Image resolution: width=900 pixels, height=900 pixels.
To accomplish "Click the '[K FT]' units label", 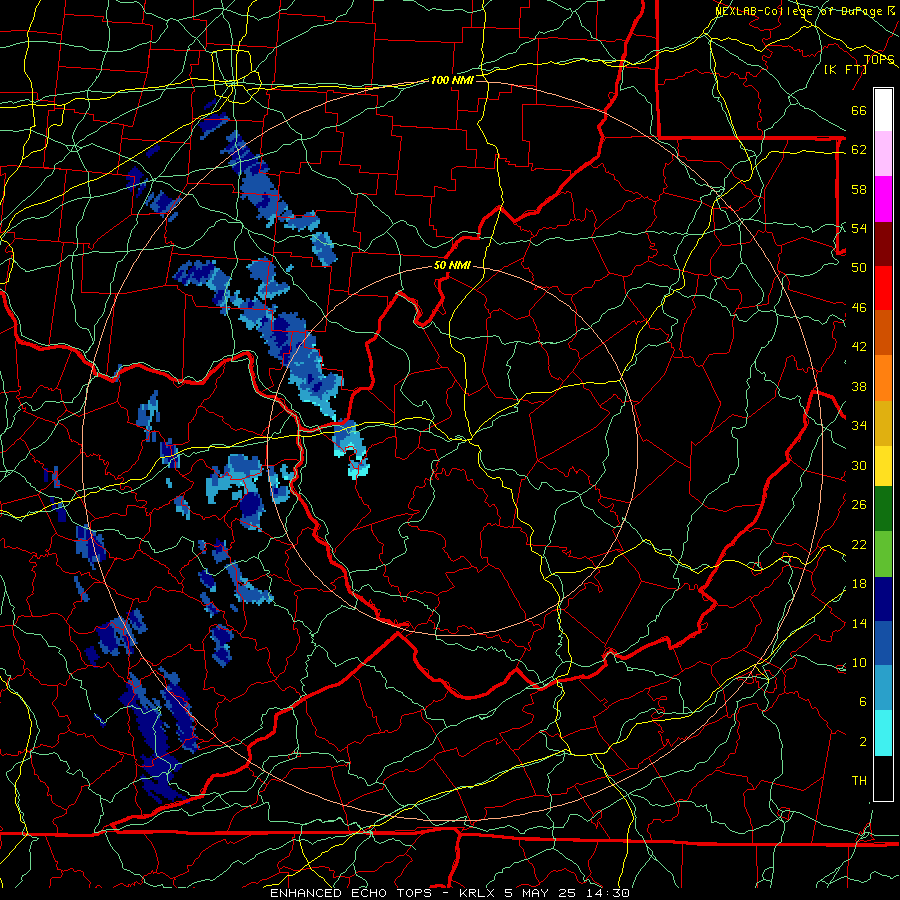I will (x=845, y=69).
